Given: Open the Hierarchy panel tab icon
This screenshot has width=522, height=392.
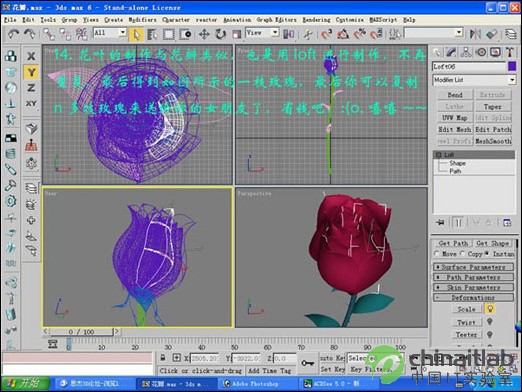Looking at the screenshot, I should click(x=466, y=52).
